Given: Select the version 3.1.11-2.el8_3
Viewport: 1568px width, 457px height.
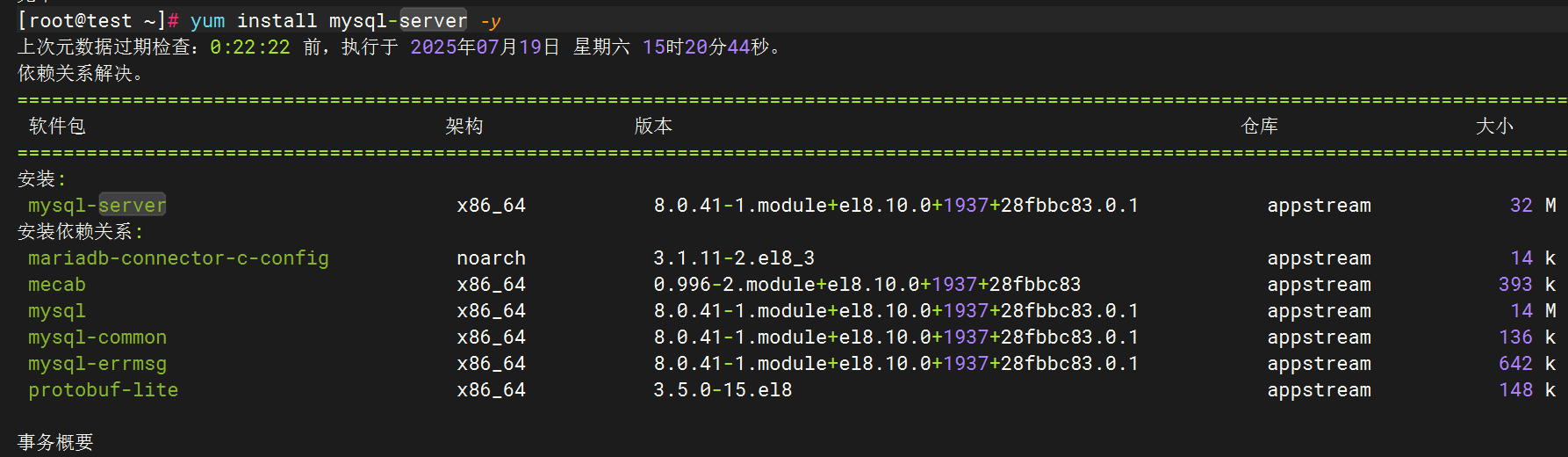Looking at the screenshot, I should tap(734, 258).
